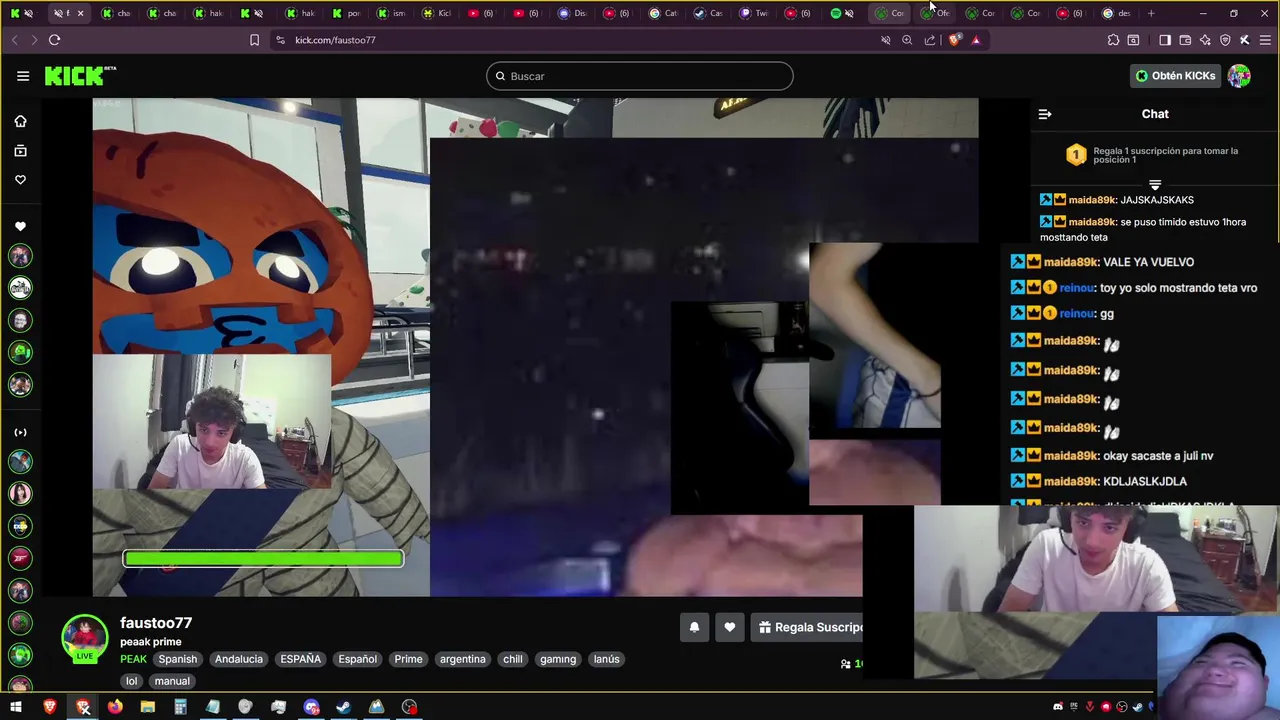Switch to the Twitch 'Twi' tab
This screenshot has height=720, width=1280.
[x=754, y=13]
